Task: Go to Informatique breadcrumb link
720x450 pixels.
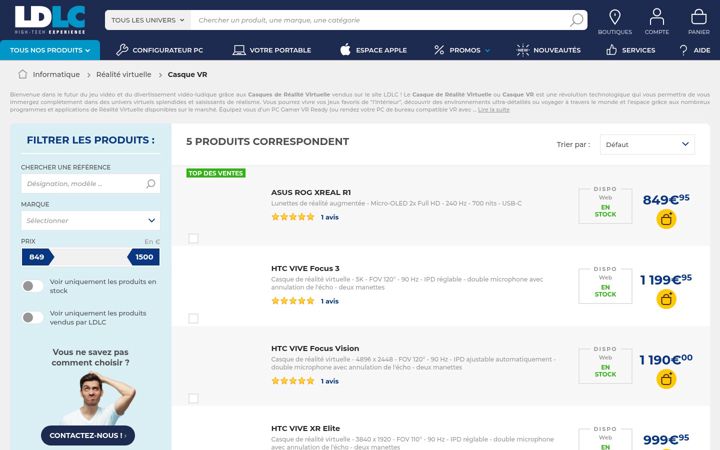Action: click(56, 74)
